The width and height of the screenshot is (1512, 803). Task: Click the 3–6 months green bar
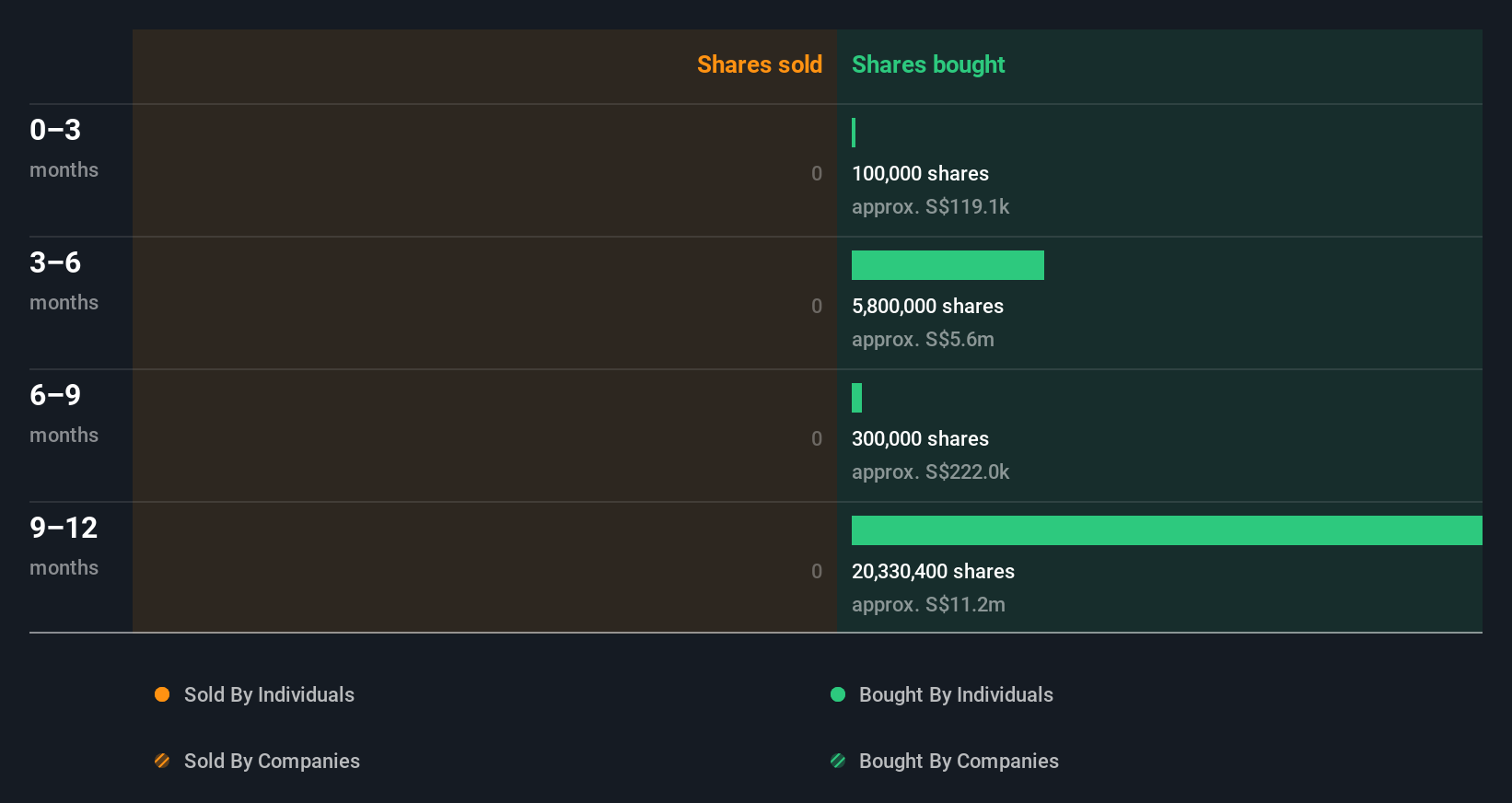[x=948, y=265]
